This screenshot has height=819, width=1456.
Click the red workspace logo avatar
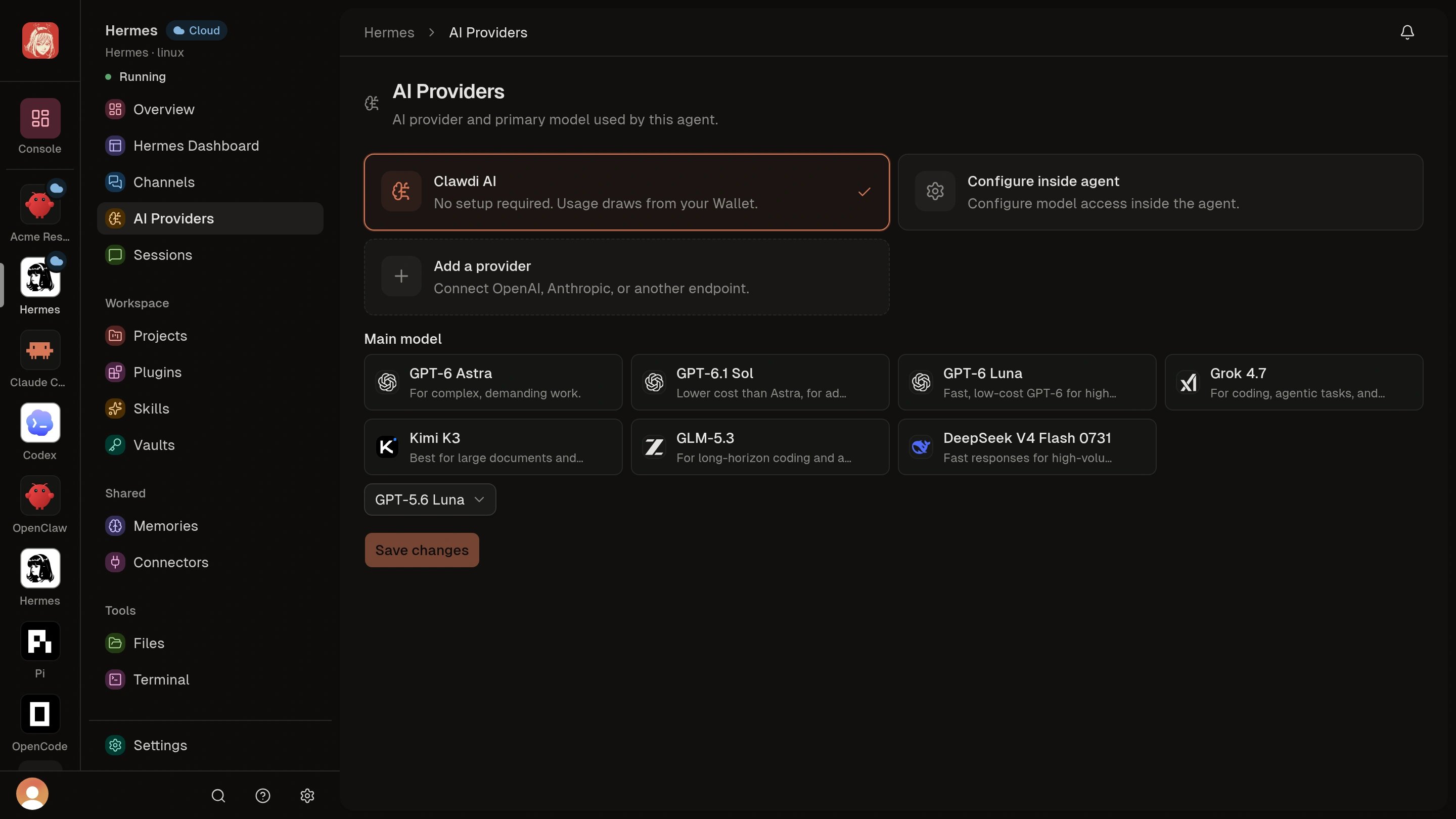tap(40, 40)
